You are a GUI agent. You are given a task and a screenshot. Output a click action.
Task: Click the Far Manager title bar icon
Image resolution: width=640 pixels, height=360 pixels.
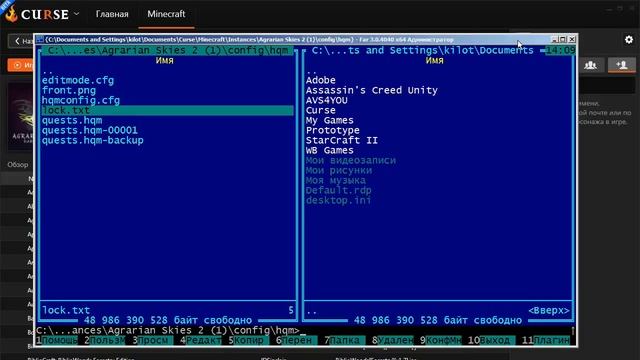coord(40,40)
